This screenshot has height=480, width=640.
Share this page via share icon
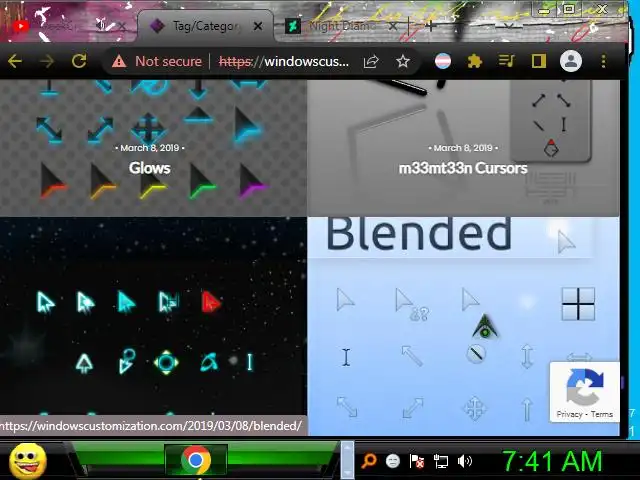pyautogui.click(x=371, y=62)
